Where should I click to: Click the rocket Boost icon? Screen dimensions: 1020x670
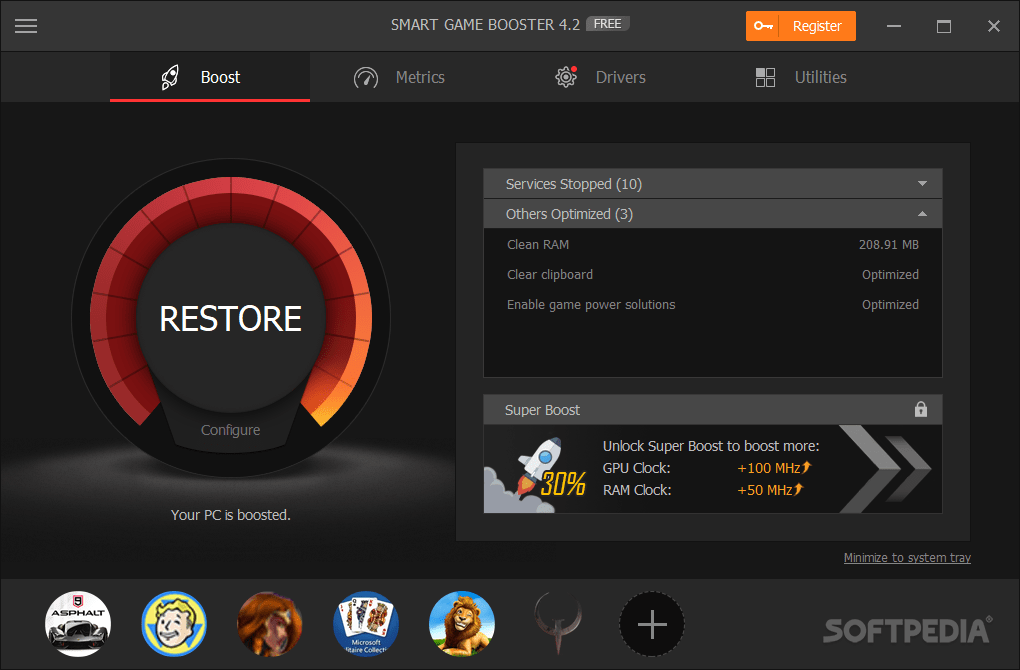tap(170, 77)
